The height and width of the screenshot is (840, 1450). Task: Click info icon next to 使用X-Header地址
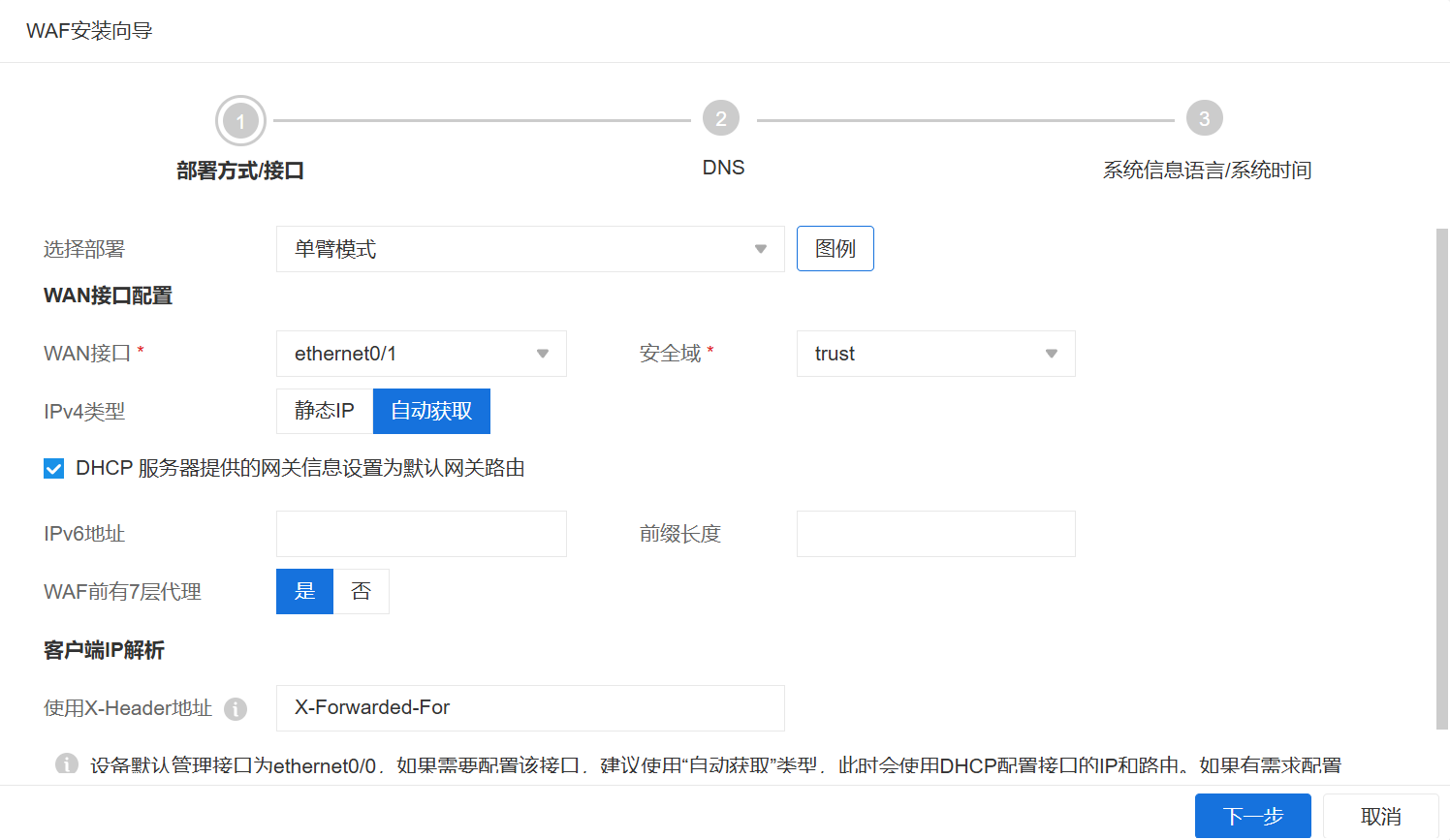[x=236, y=709]
